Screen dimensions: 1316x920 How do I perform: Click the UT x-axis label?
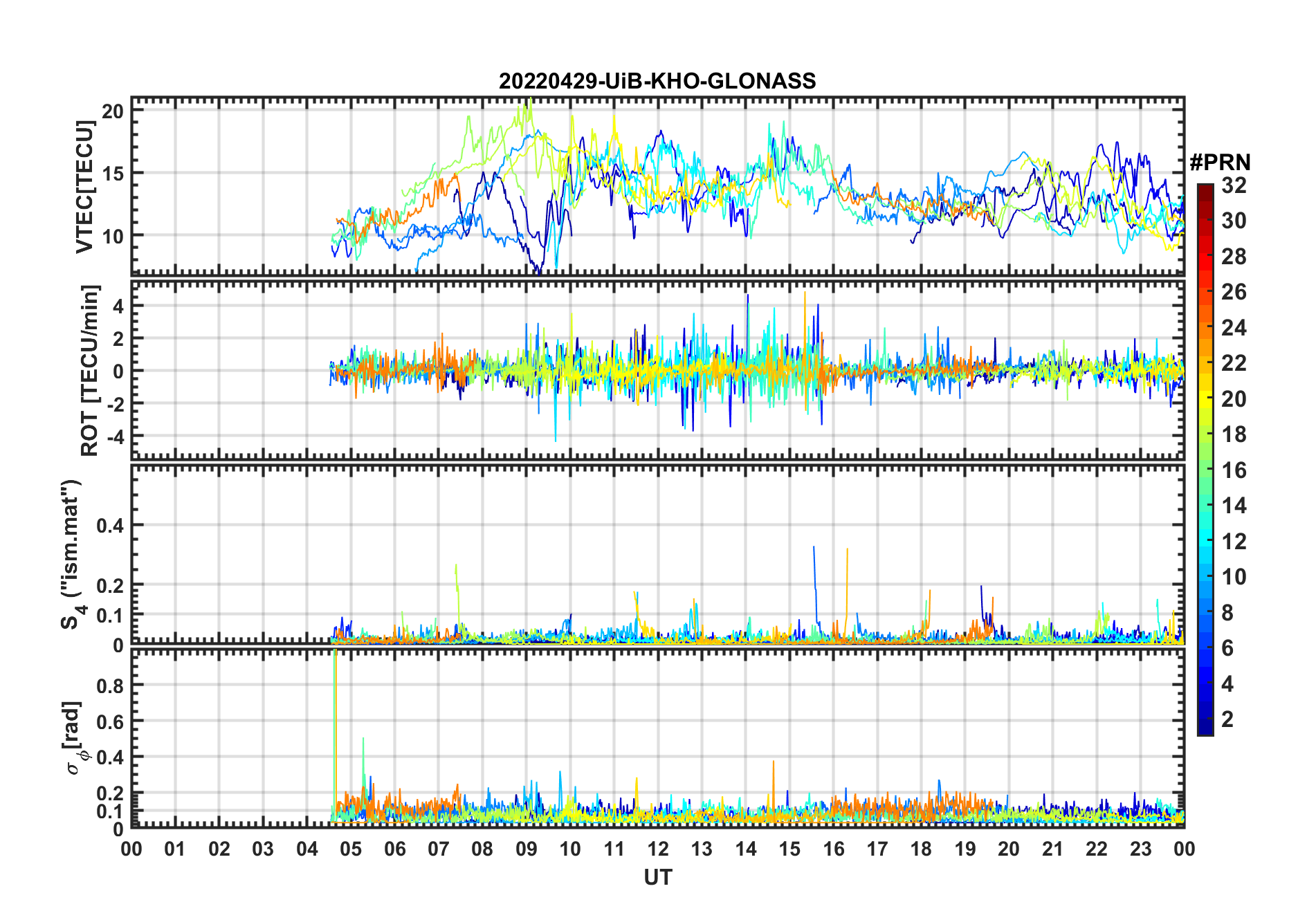click(657, 877)
